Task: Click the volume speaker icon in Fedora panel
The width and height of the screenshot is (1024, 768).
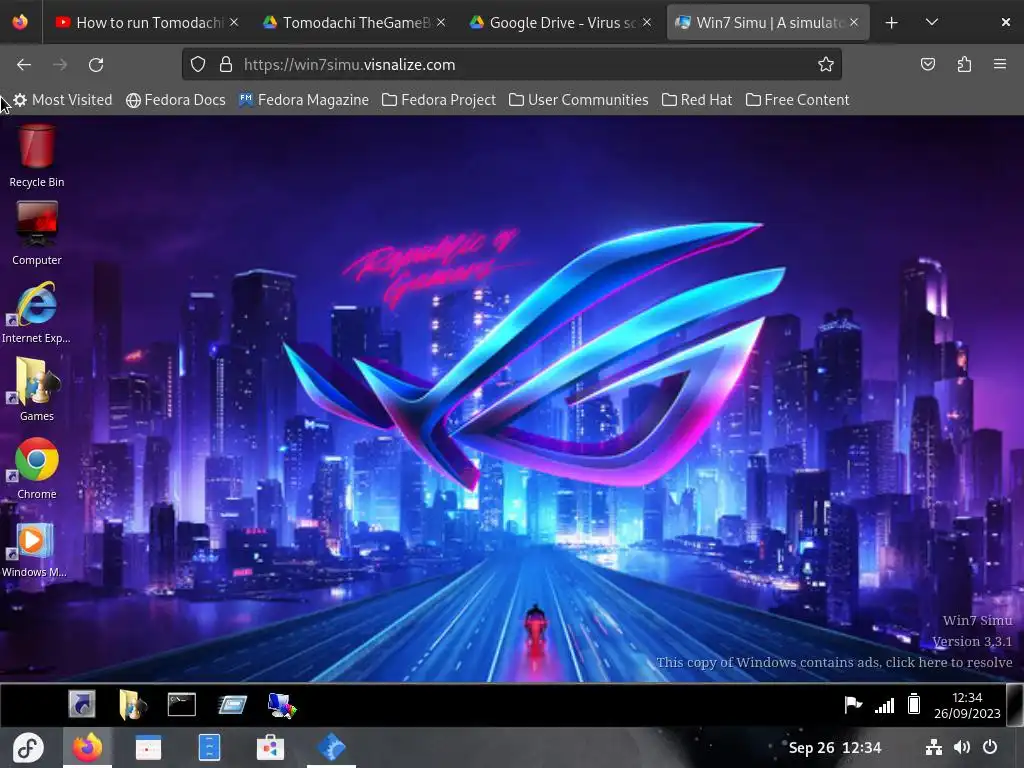Action: tap(961, 747)
